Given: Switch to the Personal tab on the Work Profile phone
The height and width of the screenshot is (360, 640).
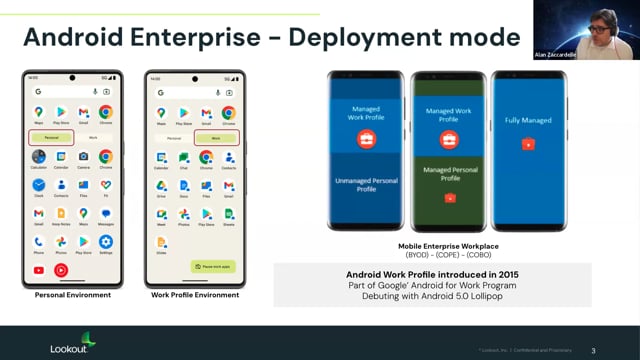Looking at the screenshot, I should [174, 138].
